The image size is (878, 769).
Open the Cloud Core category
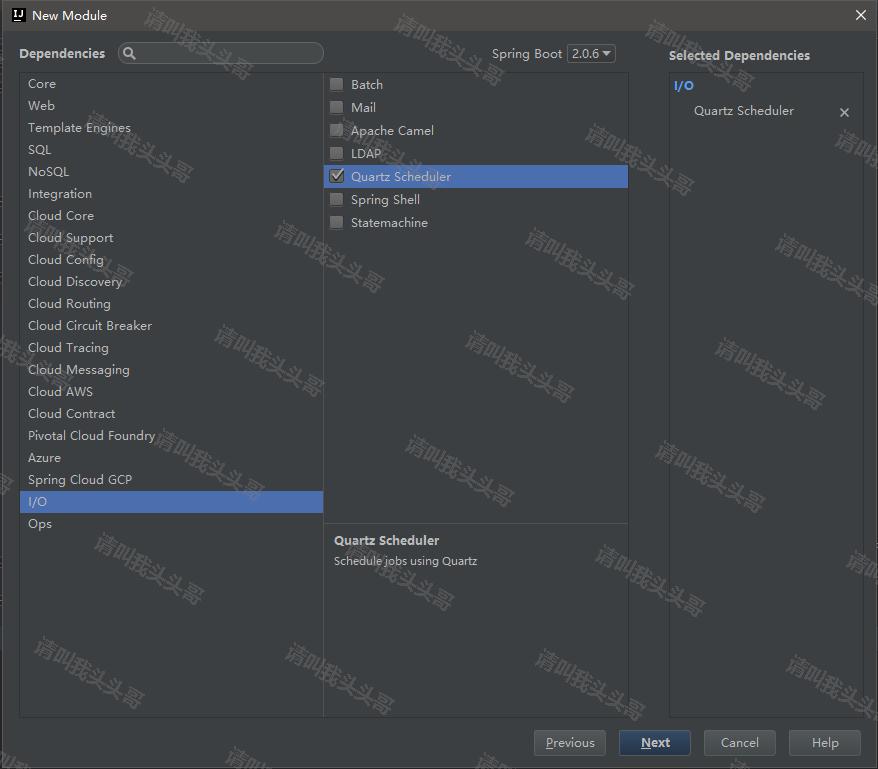171,216
